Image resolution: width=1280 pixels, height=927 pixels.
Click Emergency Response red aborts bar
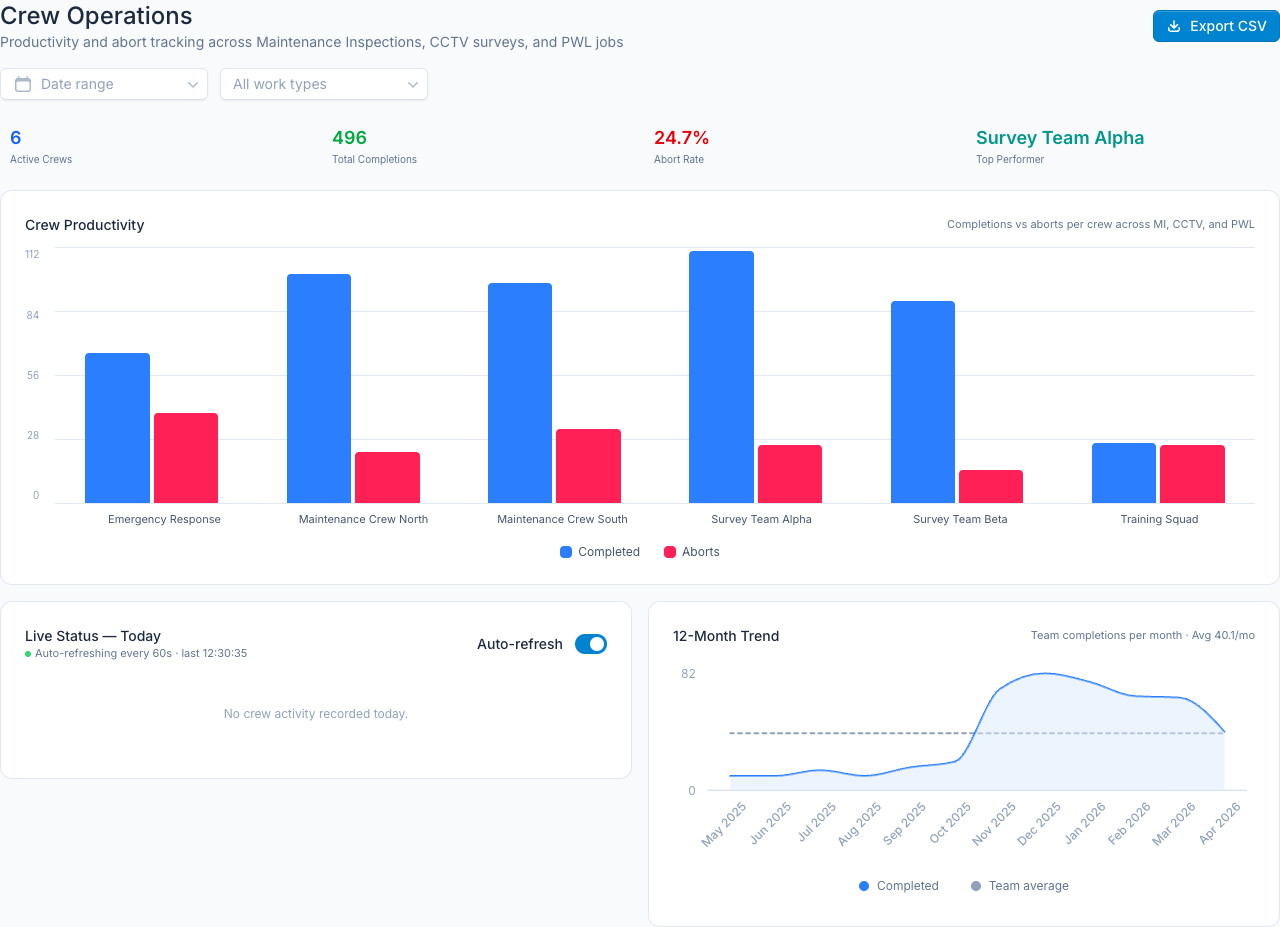pyautogui.click(x=186, y=458)
